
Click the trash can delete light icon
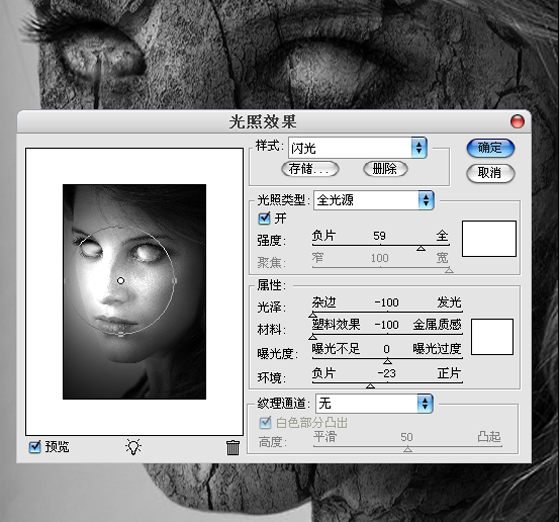(x=232, y=447)
